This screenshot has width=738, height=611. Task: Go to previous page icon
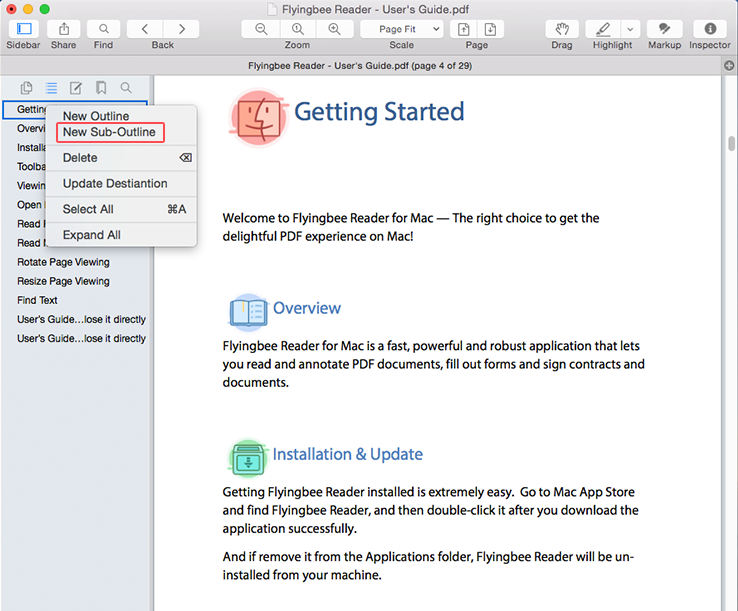point(464,29)
